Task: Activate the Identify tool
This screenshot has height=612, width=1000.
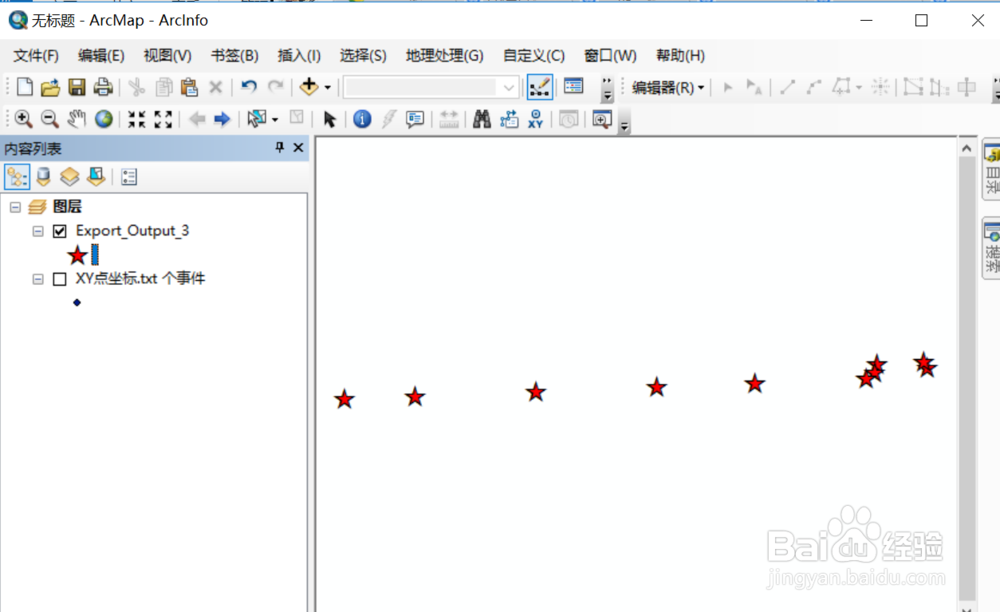Action: (x=360, y=119)
